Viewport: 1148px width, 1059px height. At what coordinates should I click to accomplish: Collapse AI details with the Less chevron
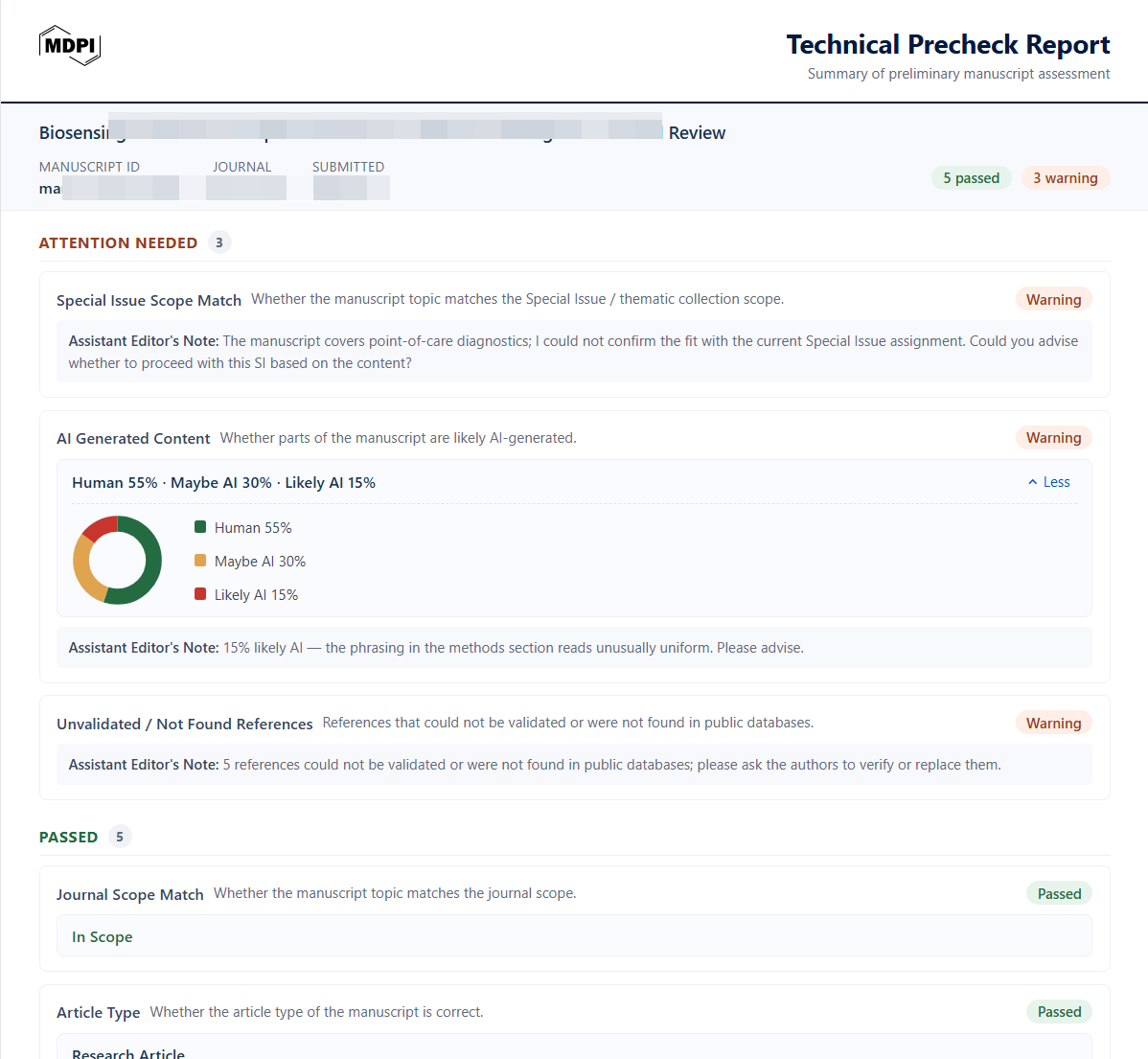click(1048, 482)
